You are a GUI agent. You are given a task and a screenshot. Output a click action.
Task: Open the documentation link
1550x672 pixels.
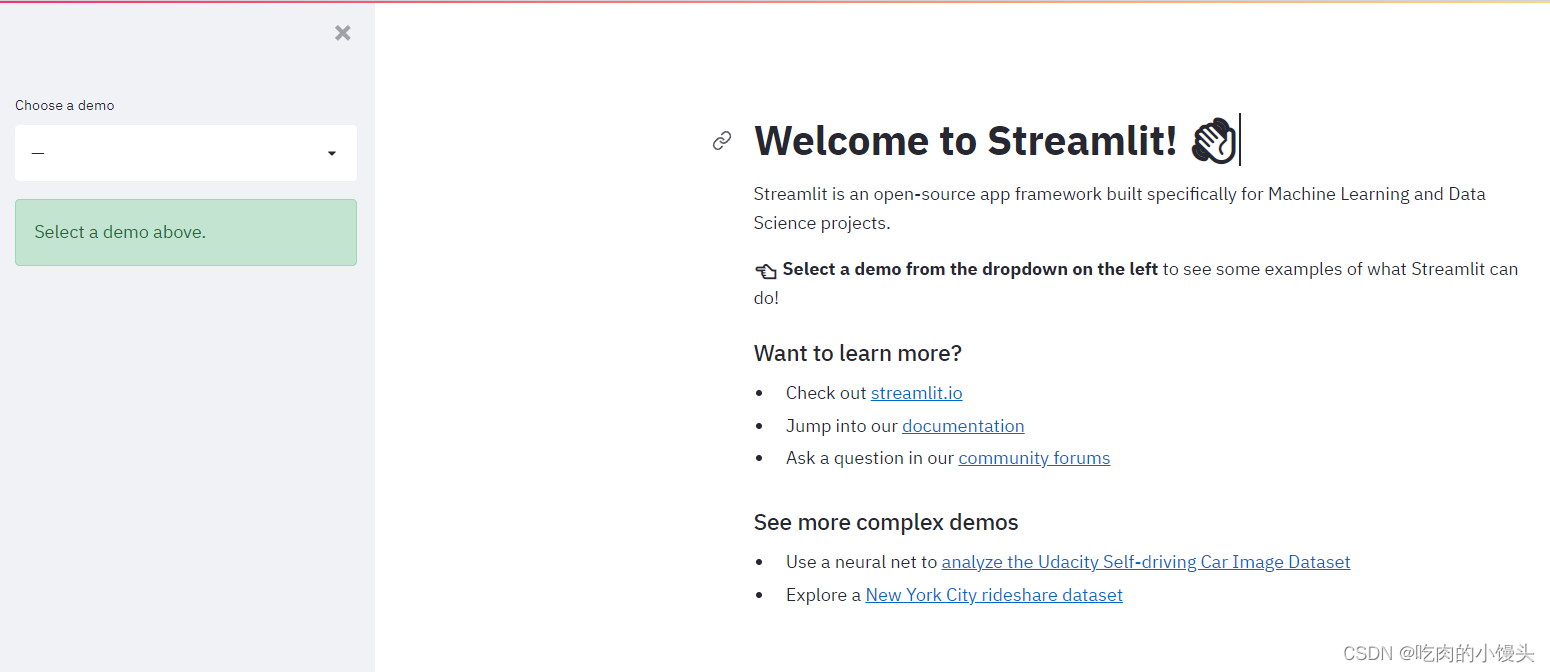point(963,426)
